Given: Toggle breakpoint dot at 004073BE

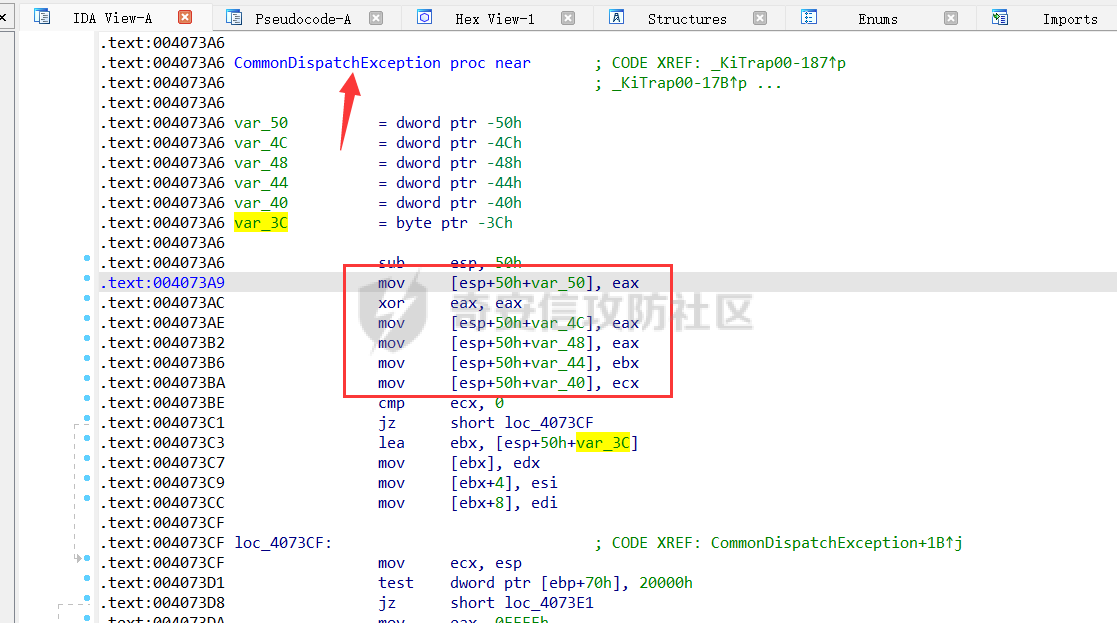Looking at the screenshot, I should [x=87, y=398].
